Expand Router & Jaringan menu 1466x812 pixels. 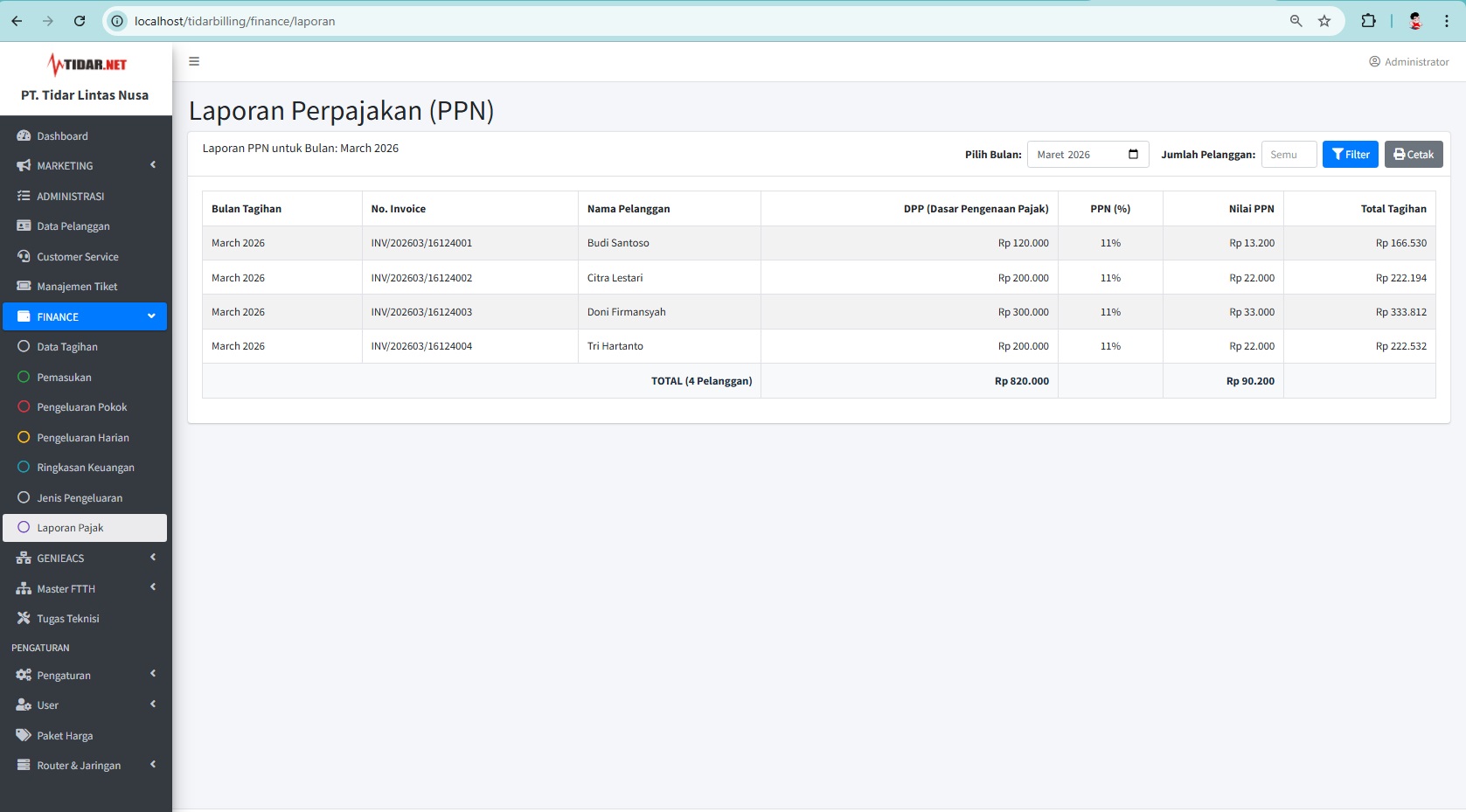85,766
